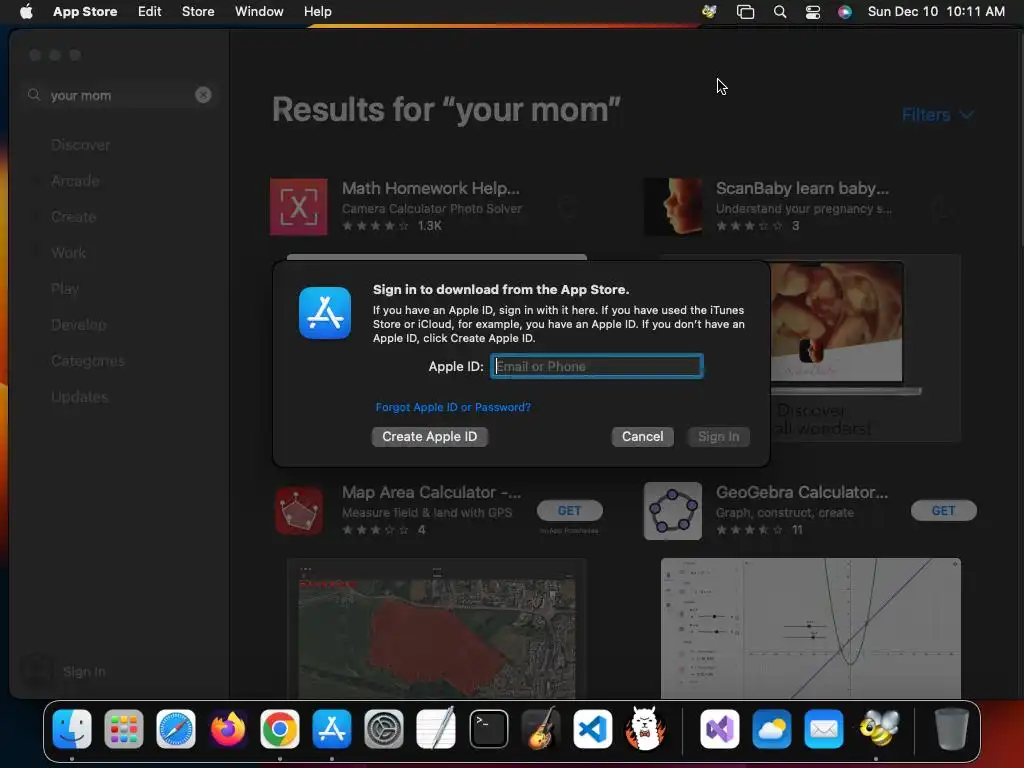Select Updates in the sidebar
The image size is (1024, 768).
[80, 396]
